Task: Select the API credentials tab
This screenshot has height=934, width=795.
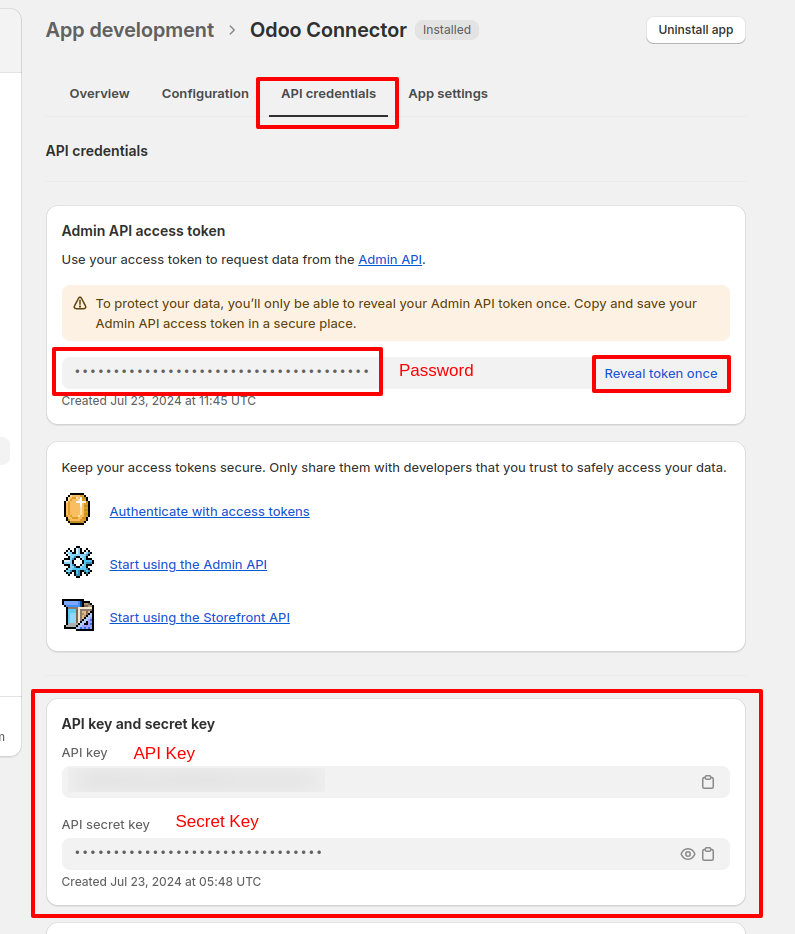Action: pyautogui.click(x=328, y=94)
